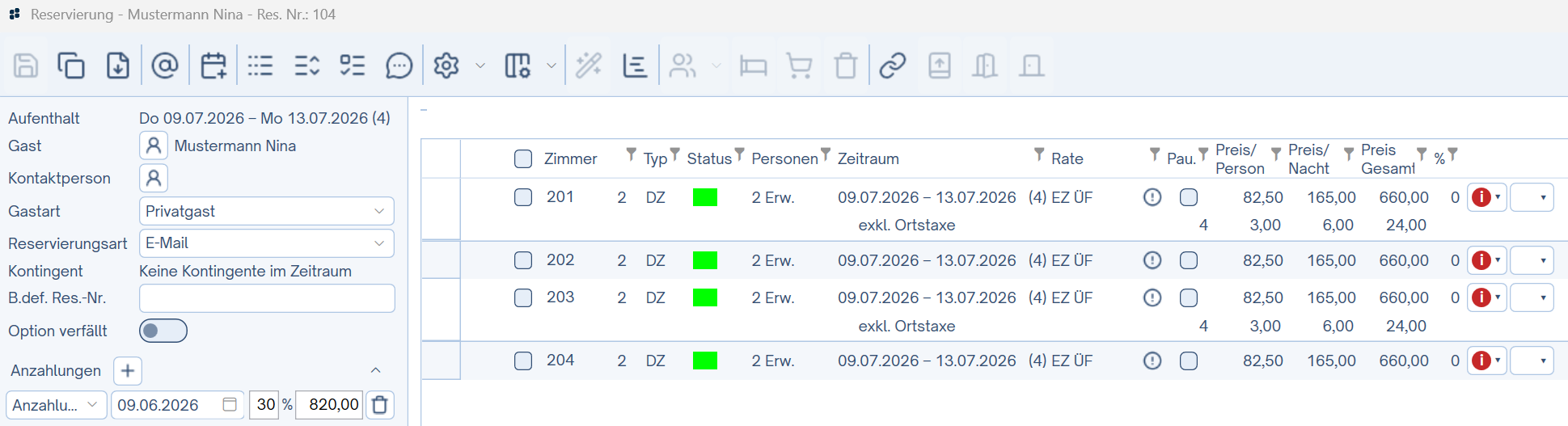Viewport: 1568px width, 426px height.
Task: Click green status swatch for room 202
Action: (x=705, y=260)
